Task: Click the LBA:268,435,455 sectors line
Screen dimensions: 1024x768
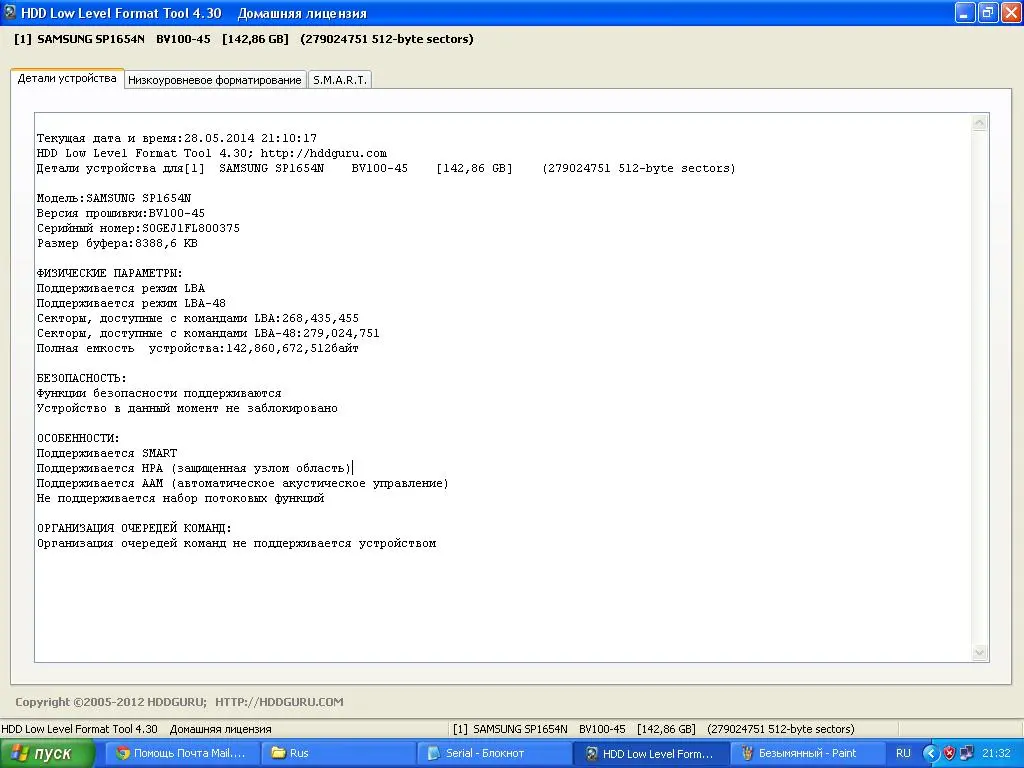Action: [x=198, y=319]
